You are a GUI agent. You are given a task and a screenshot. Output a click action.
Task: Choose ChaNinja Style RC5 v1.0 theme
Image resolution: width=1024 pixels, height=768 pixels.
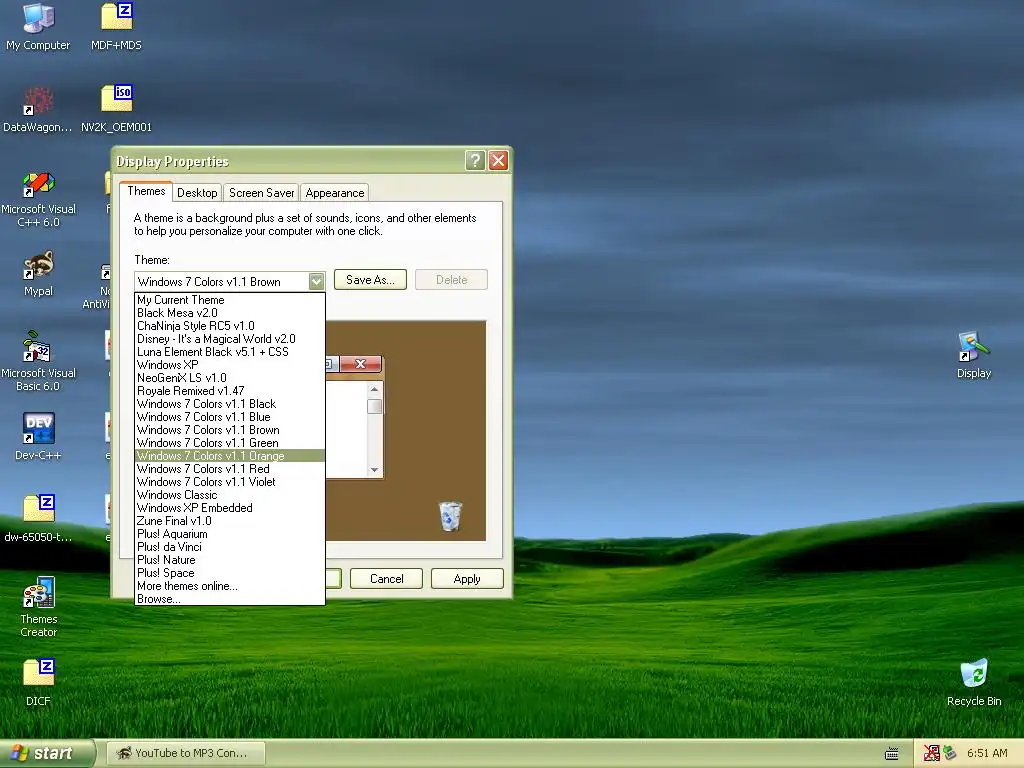(x=229, y=326)
